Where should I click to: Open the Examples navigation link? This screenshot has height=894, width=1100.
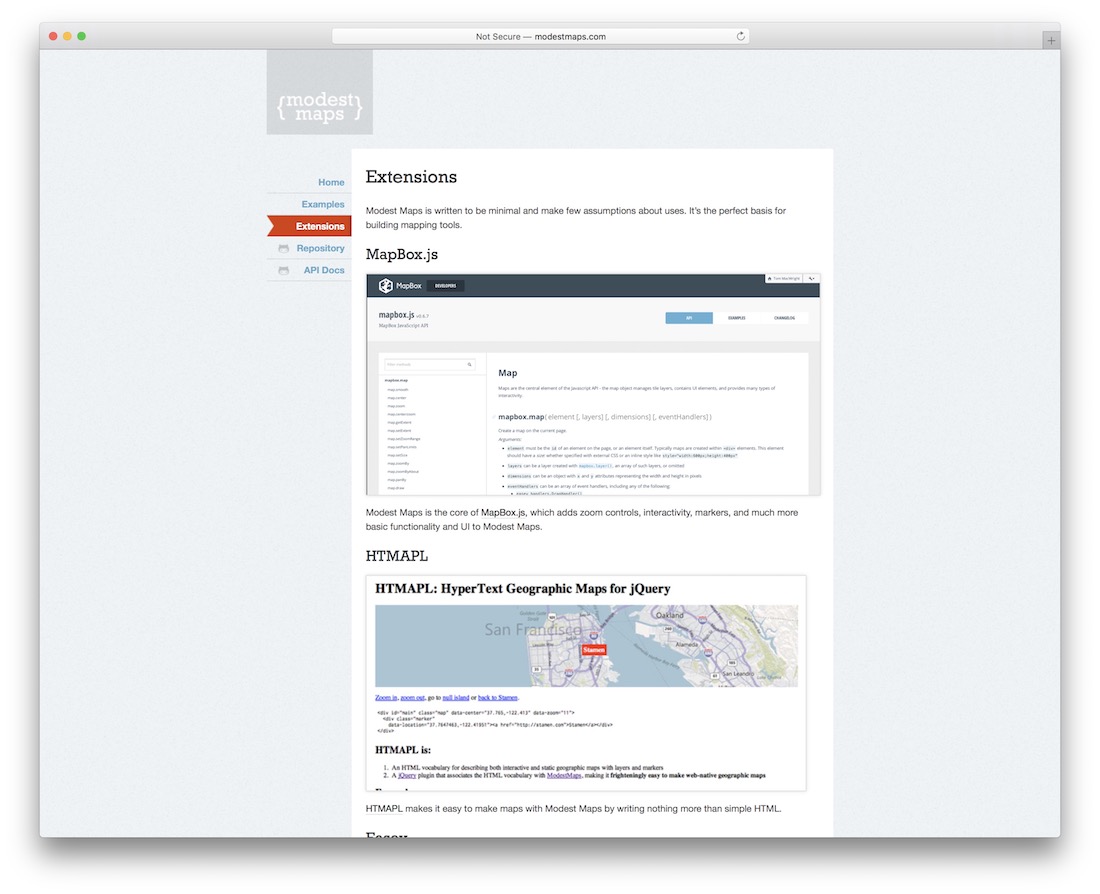click(x=323, y=204)
